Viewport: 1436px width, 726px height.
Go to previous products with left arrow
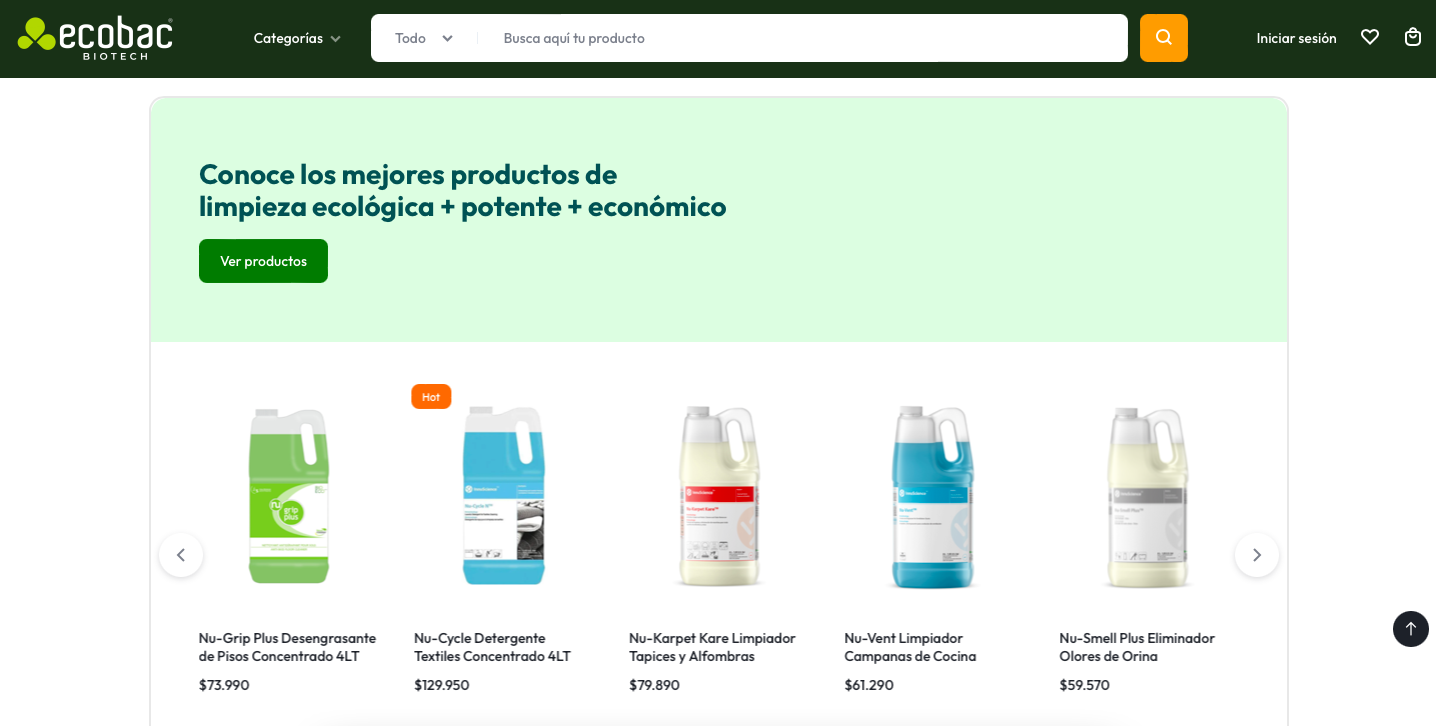point(181,555)
